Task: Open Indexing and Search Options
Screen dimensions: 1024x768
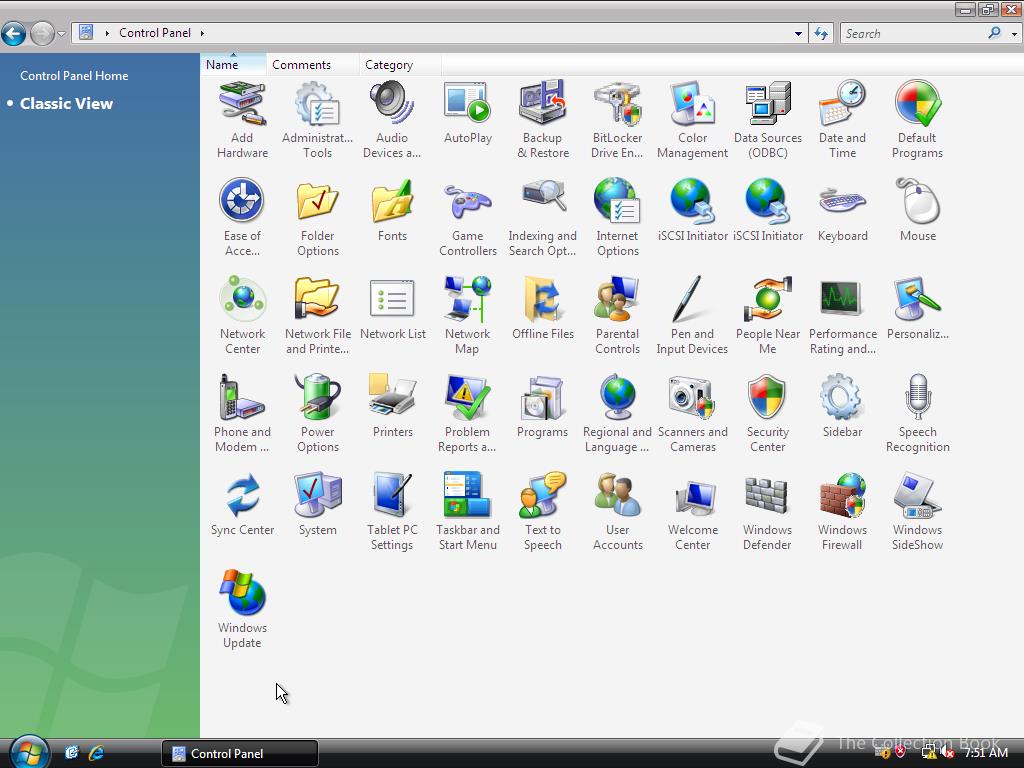Action: (543, 217)
